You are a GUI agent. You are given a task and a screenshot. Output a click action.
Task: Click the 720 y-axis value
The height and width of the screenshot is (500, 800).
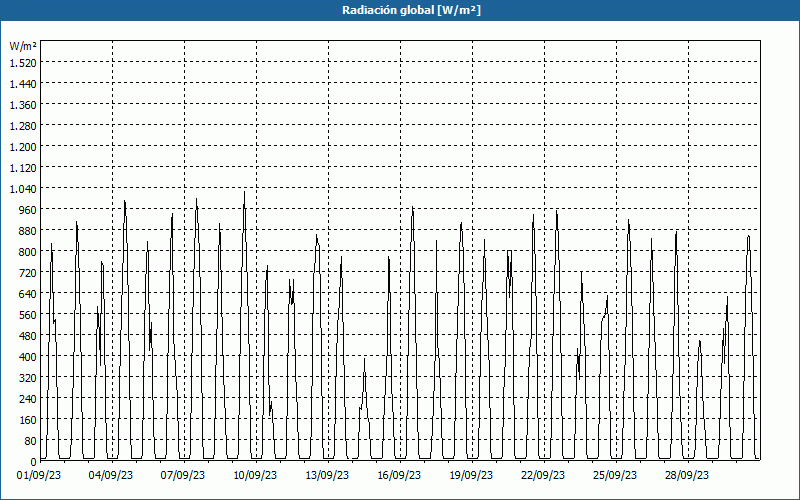[x=29, y=272]
